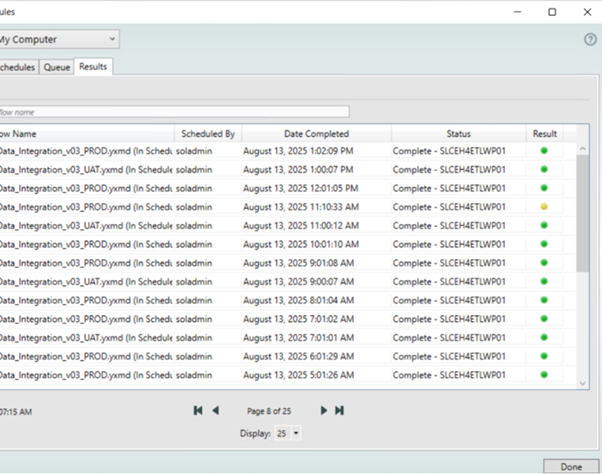602x474 pixels.
Task: Select the row completed 6:01:29 AM
Action: 288,357
